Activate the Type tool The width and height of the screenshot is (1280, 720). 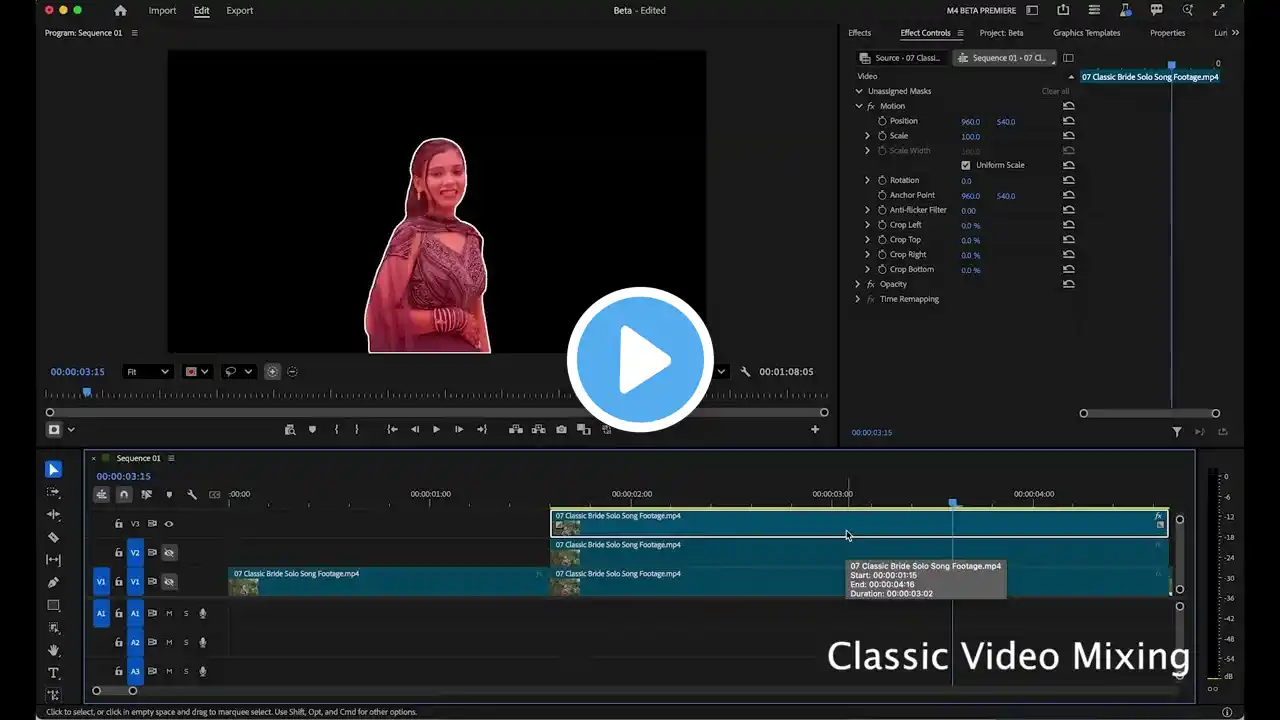point(54,673)
